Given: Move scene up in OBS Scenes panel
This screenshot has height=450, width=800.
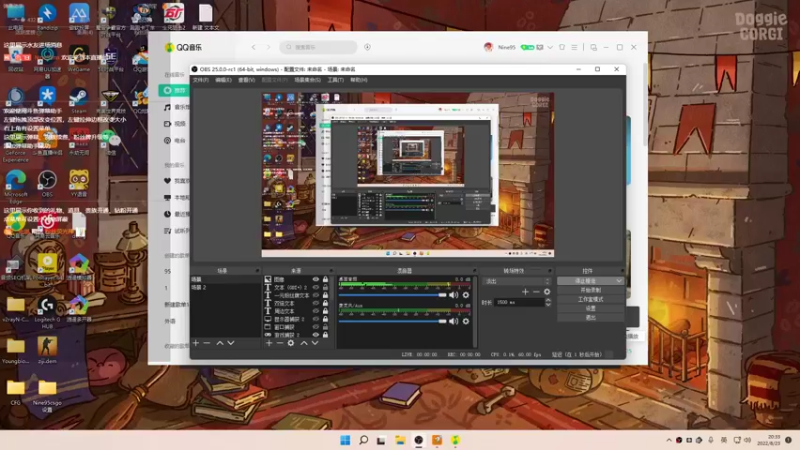Looking at the screenshot, I should tap(220, 343).
